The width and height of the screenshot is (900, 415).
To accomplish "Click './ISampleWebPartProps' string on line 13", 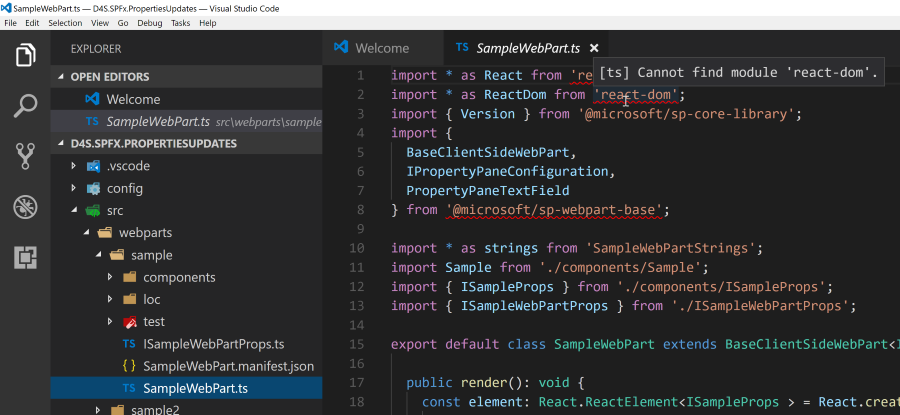I will (x=760, y=306).
